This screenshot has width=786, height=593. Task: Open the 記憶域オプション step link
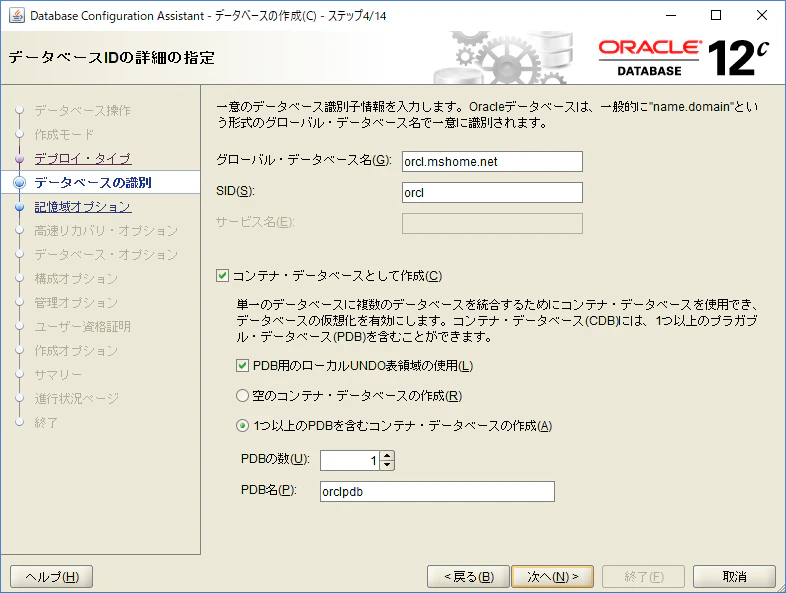83,207
